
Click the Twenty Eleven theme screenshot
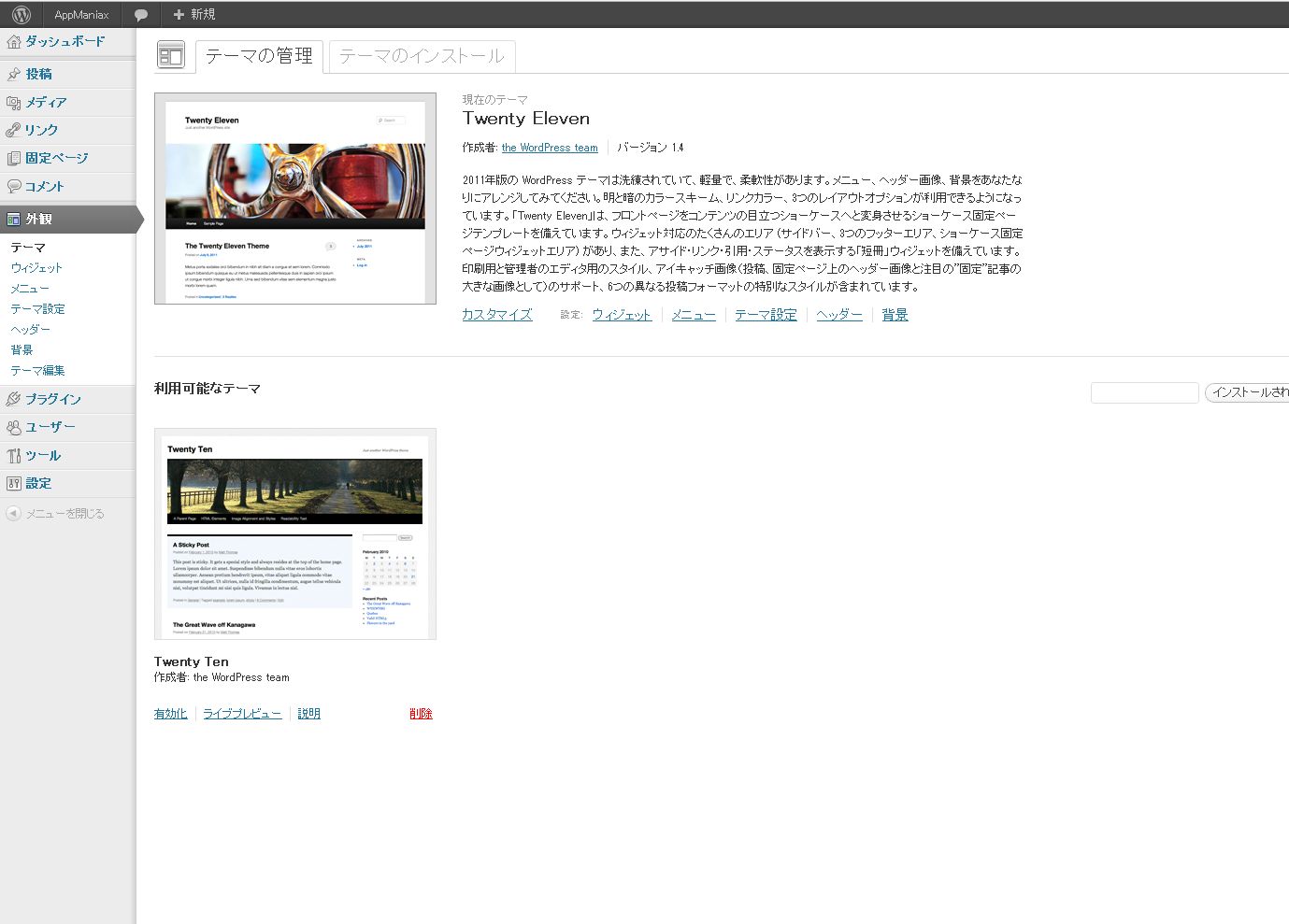pyautogui.click(x=295, y=198)
